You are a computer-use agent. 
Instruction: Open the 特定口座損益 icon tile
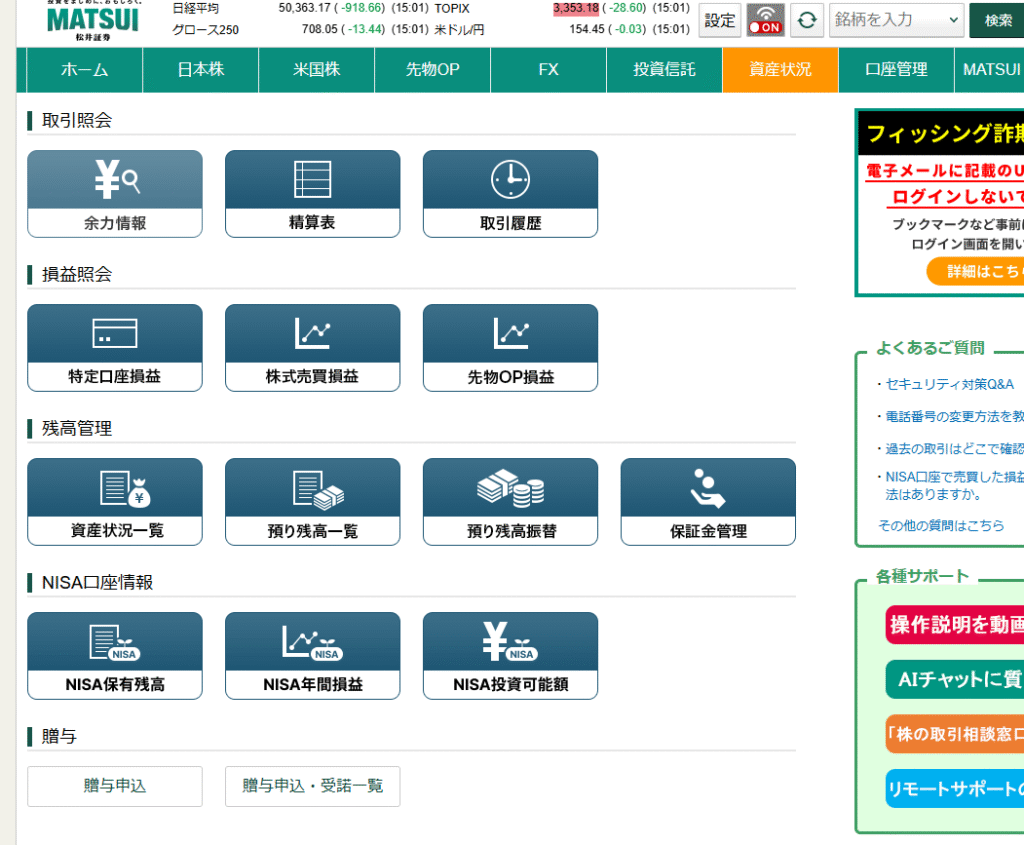click(115, 334)
